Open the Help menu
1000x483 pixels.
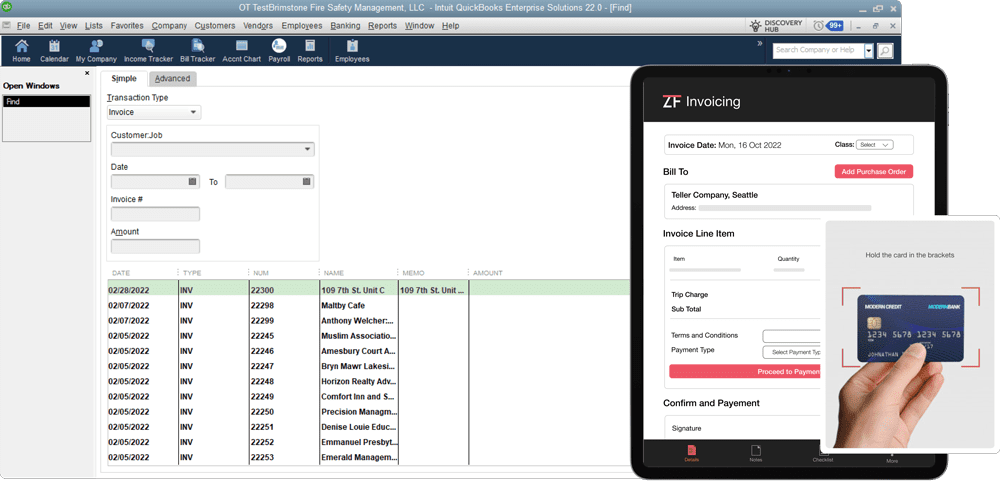tap(450, 26)
